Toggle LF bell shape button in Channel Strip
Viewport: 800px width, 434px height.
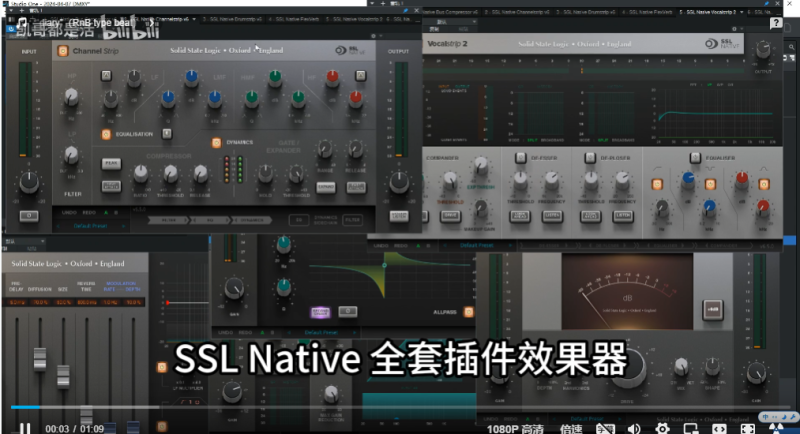(106, 75)
